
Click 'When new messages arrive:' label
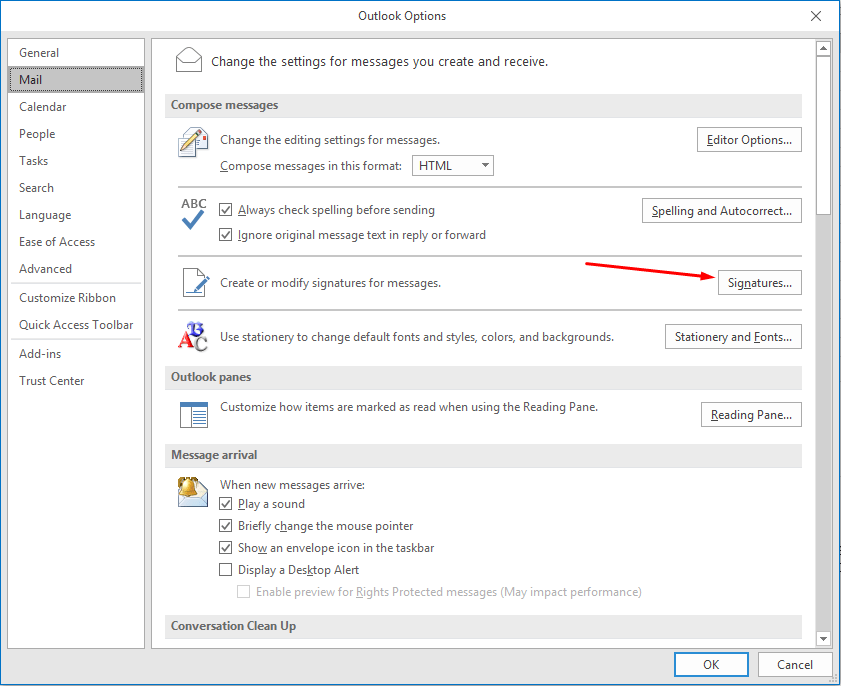[x=292, y=485]
